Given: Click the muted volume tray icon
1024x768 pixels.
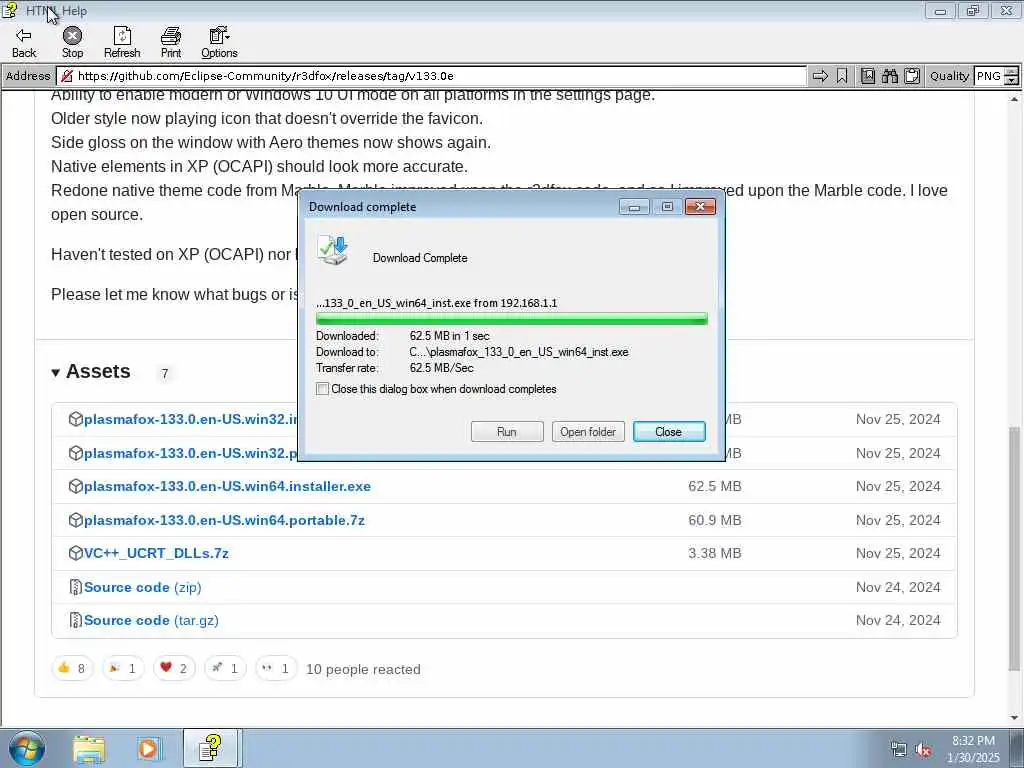Looking at the screenshot, I should (923, 750).
